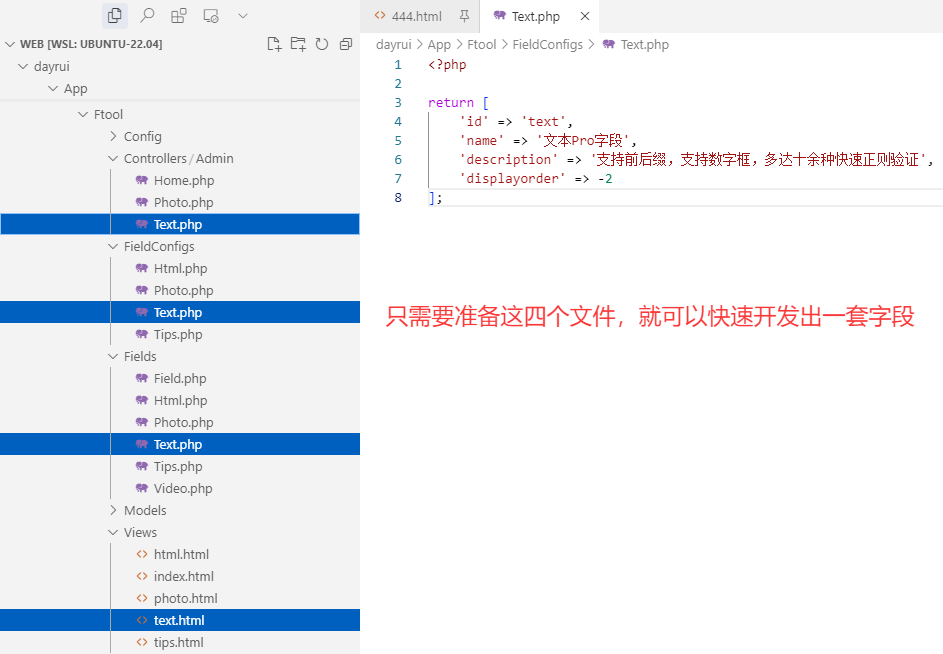The height and width of the screenshot is (654, 943).
Task: Open html.html in Views
Action: (x=180, y=554)
